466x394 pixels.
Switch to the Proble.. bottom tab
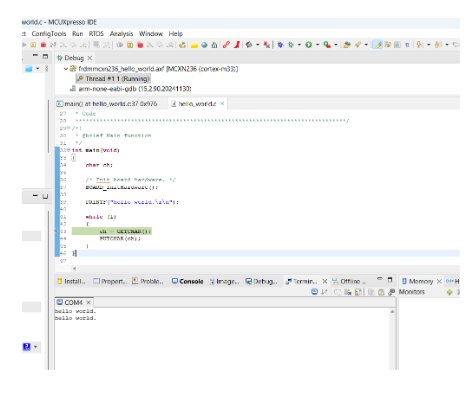[148, 281]
